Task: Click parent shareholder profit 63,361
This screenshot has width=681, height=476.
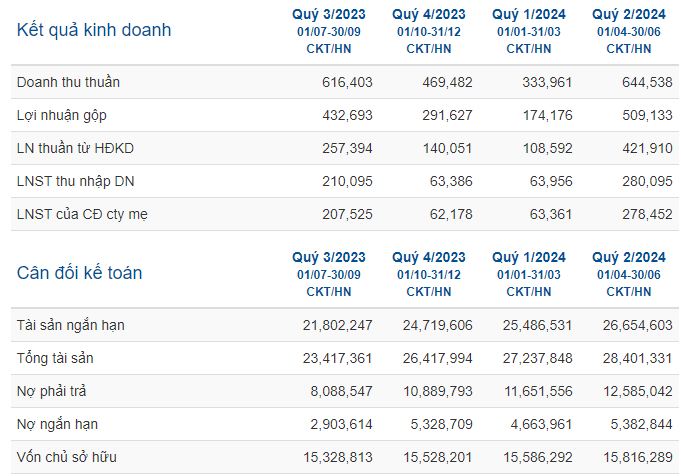Action: (551, 215)
